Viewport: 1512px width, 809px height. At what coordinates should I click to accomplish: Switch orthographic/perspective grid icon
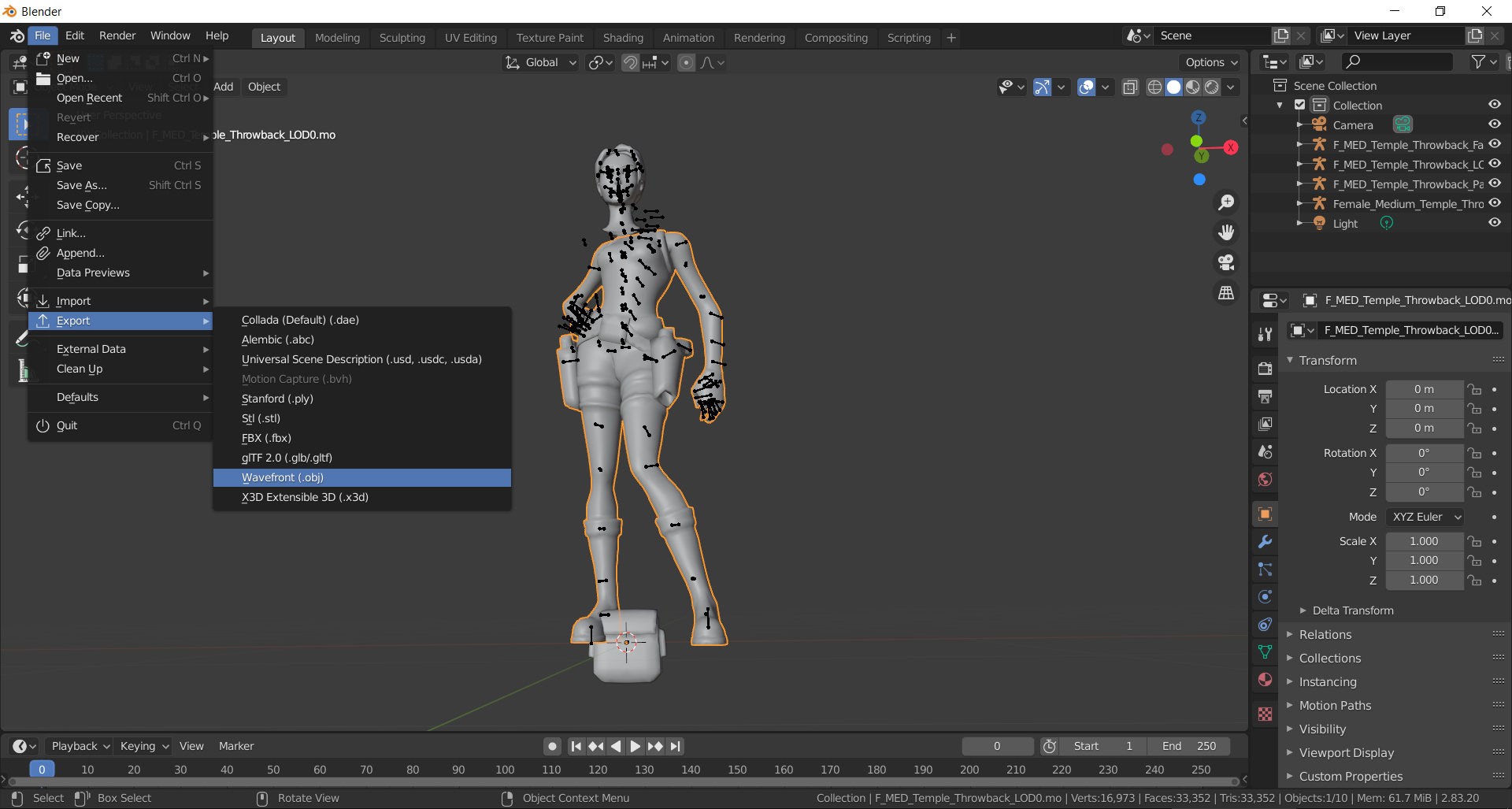(x=1226, y=292)
